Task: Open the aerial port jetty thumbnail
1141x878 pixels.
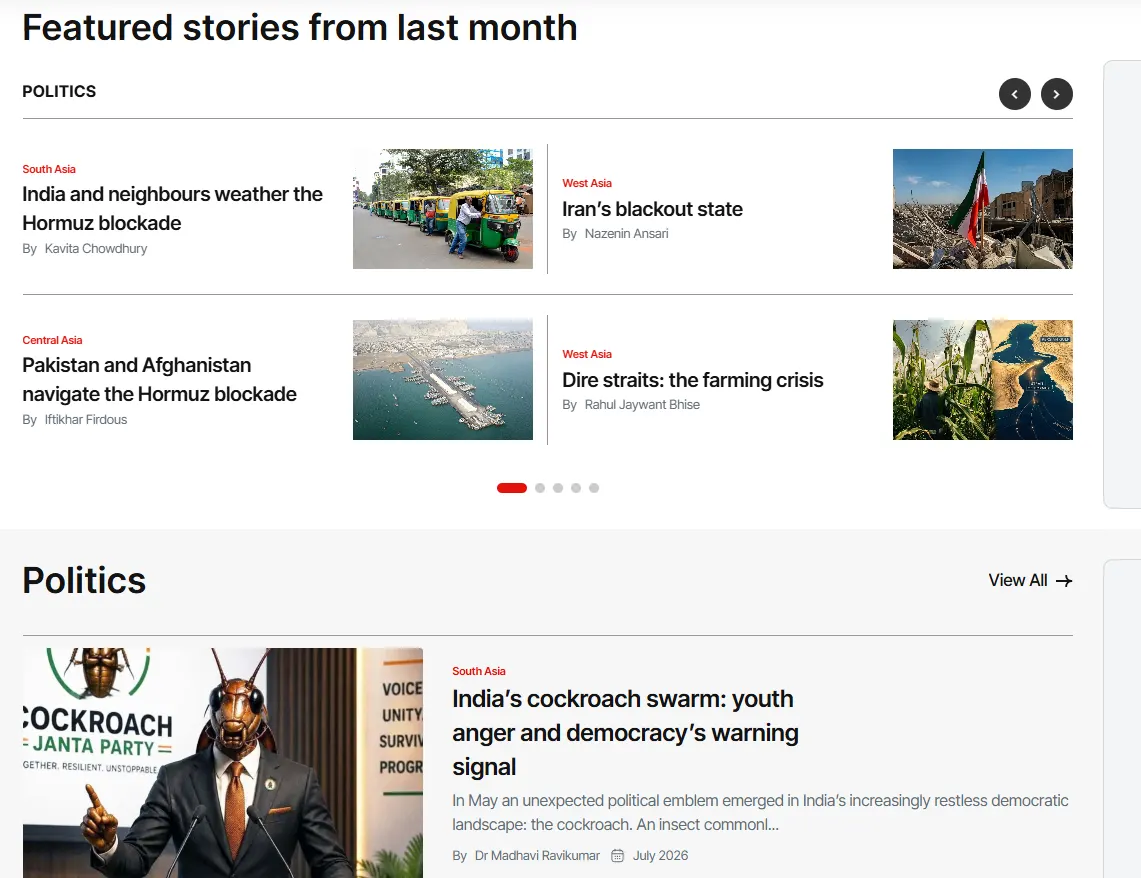Action: 442,380
